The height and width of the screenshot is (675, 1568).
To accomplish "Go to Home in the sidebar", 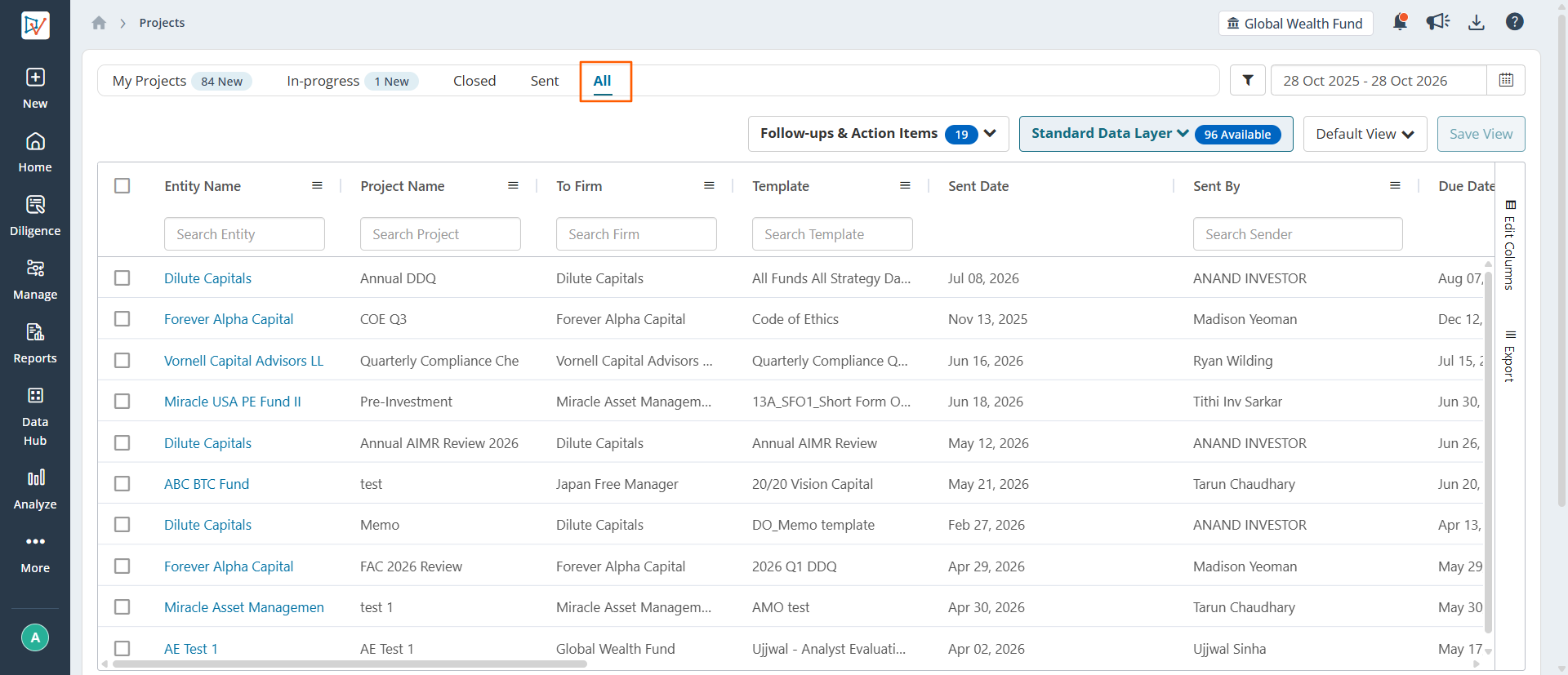I will tap(35, 153).
